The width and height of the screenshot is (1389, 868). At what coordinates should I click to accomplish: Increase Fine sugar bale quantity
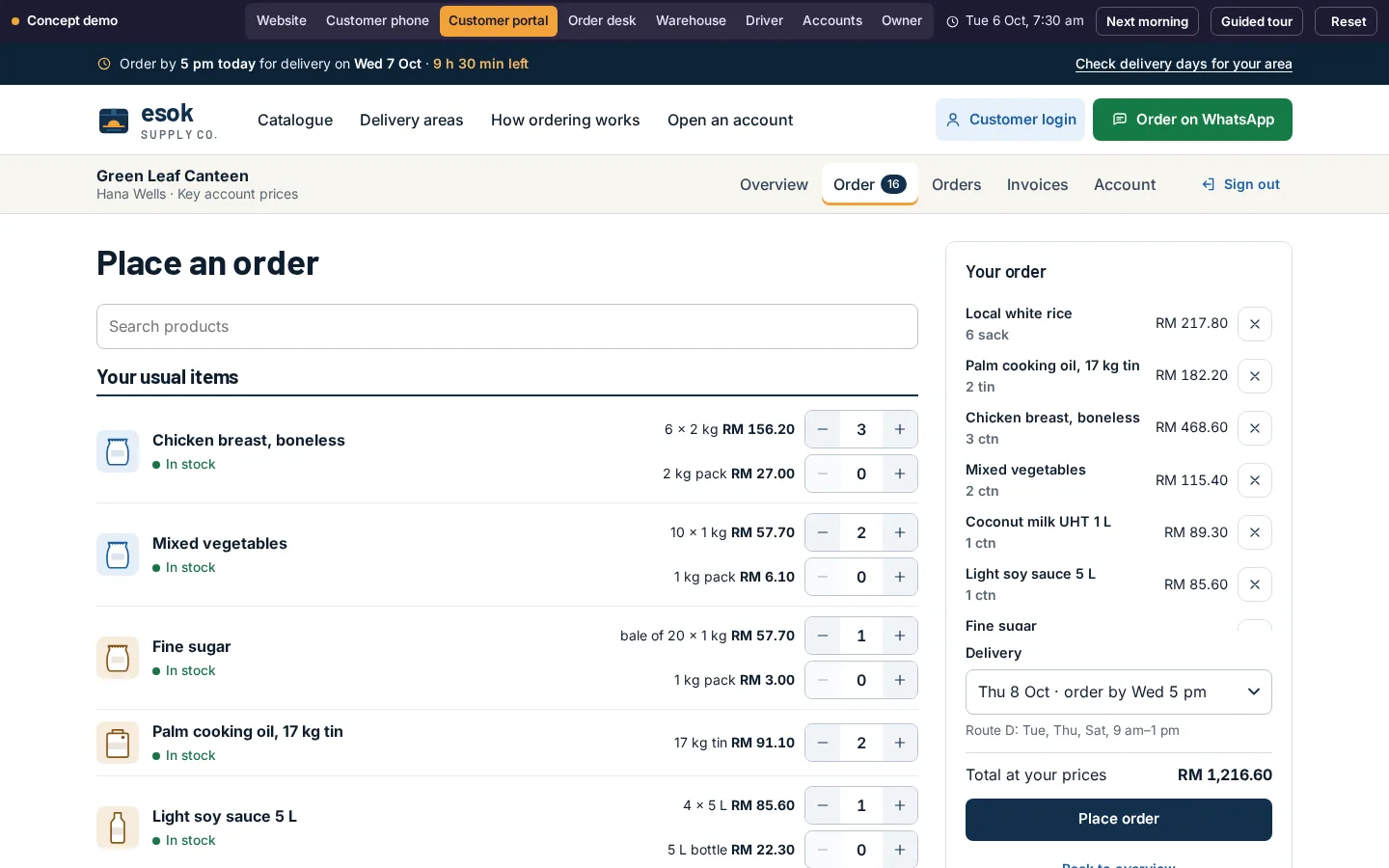(900, 636)
